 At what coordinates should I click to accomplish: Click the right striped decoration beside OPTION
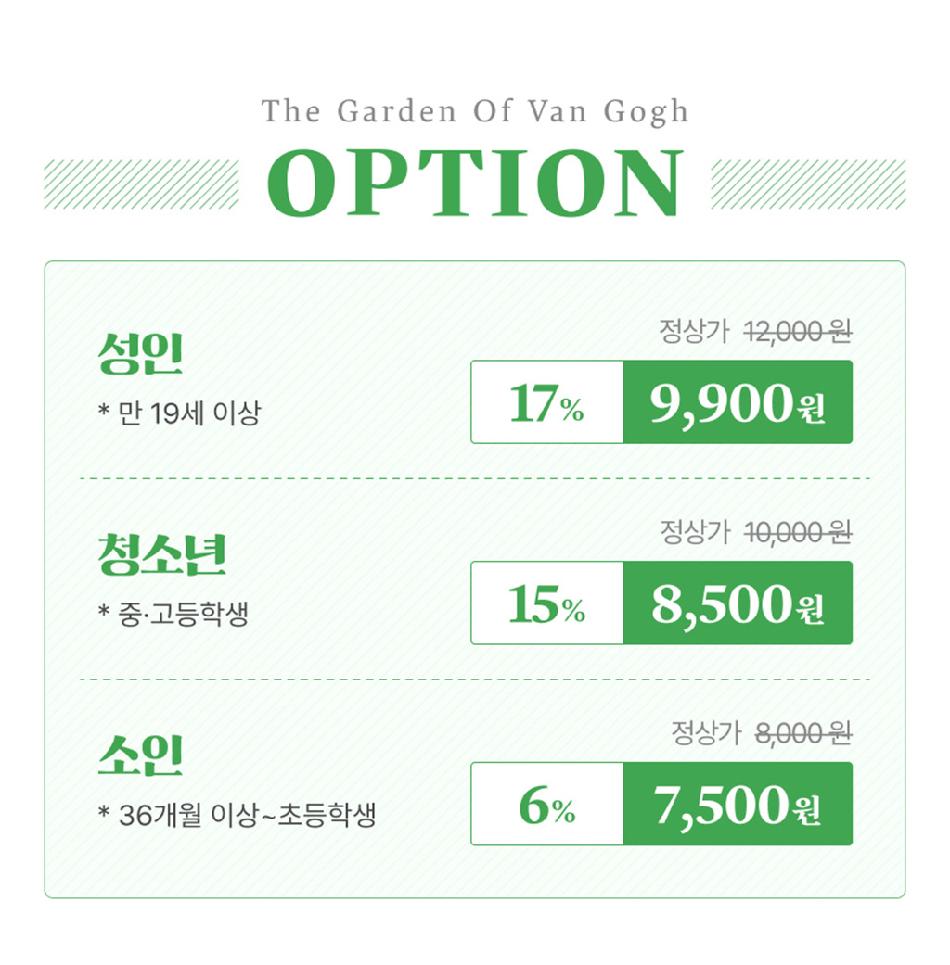pos(808,184)
